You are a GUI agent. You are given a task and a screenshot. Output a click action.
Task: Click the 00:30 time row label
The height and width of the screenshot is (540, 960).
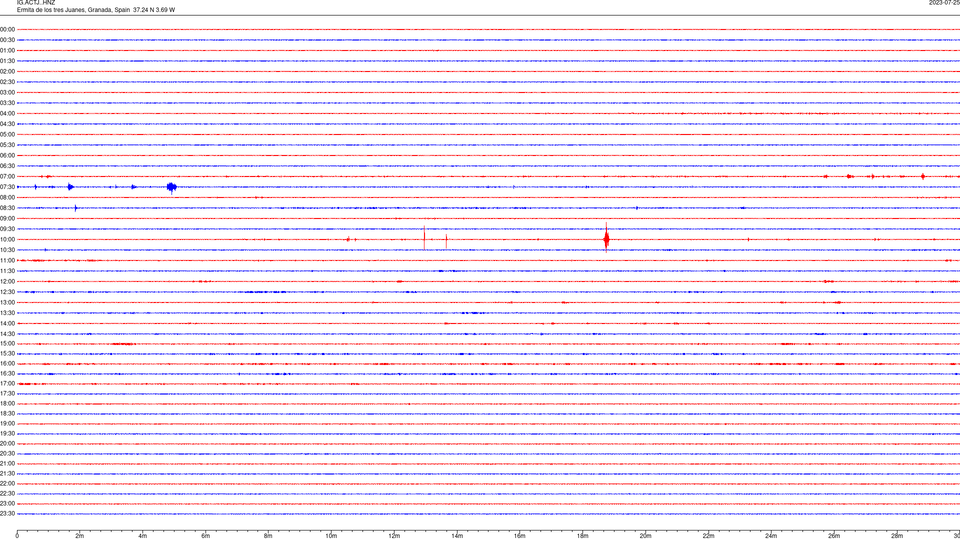coord(7,40)
